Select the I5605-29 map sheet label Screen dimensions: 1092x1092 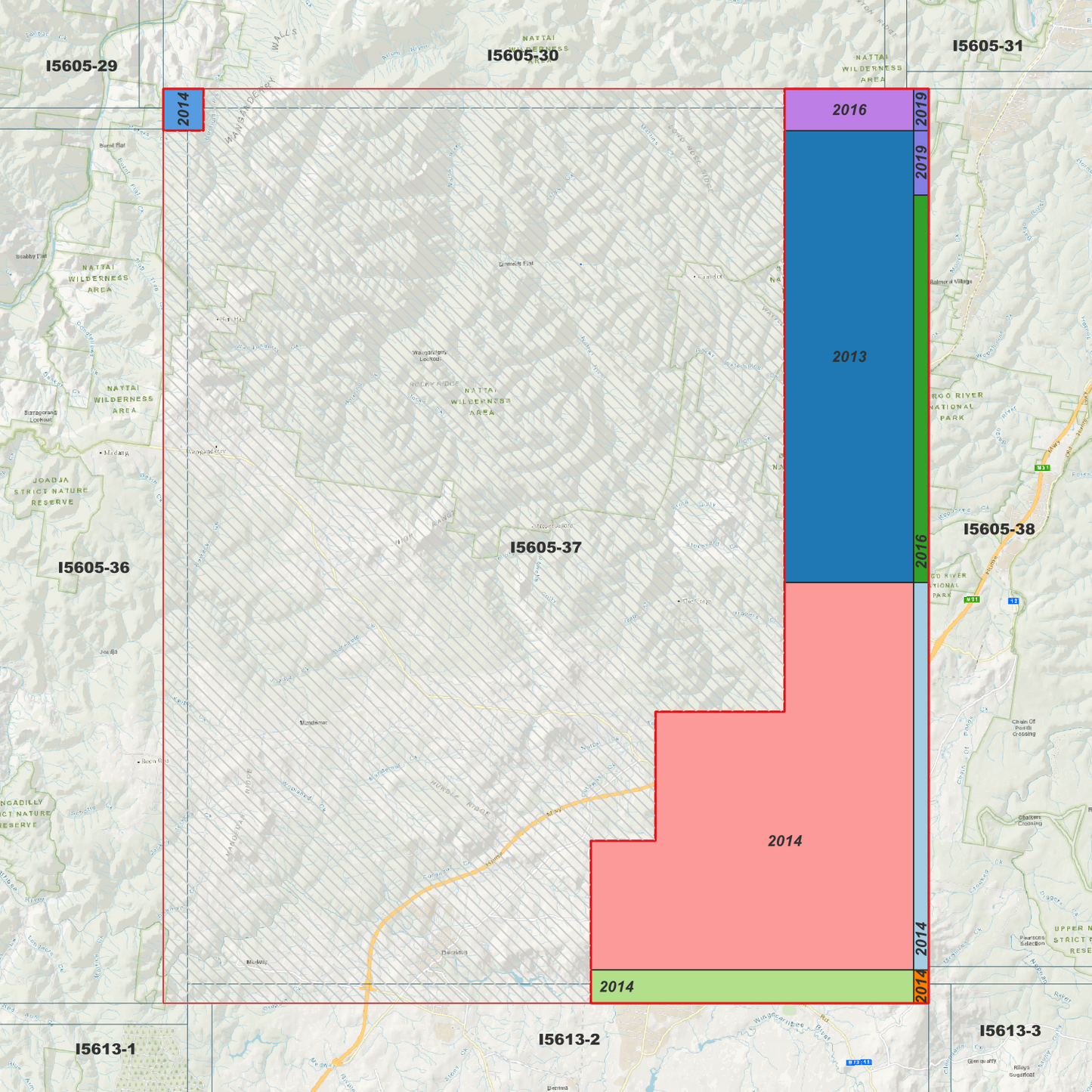point(81,67)
